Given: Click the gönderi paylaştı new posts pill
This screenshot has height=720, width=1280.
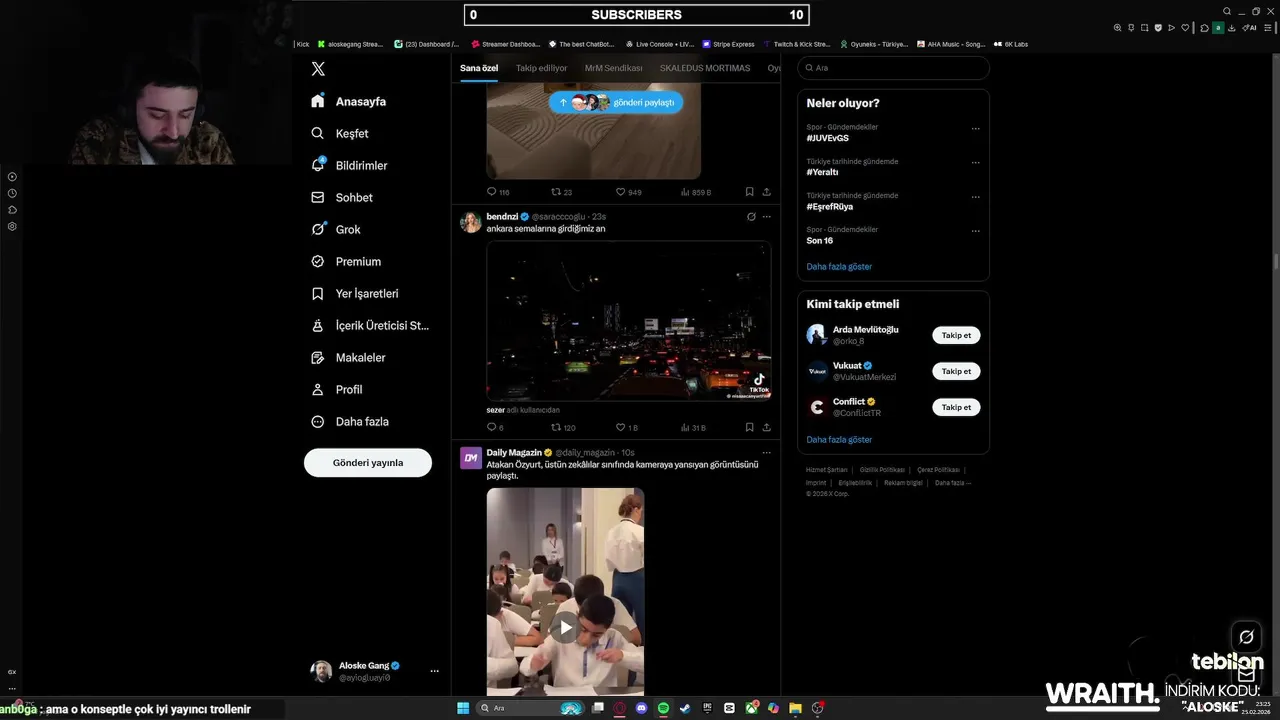Looking at the screenshot, I should coord(616,102).
